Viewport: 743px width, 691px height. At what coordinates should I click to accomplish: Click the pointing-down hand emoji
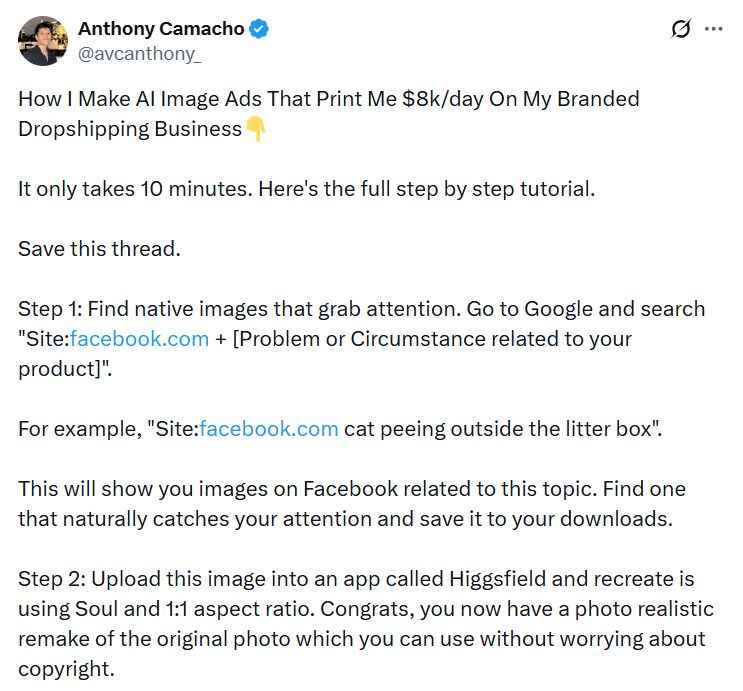pos(256,129)
